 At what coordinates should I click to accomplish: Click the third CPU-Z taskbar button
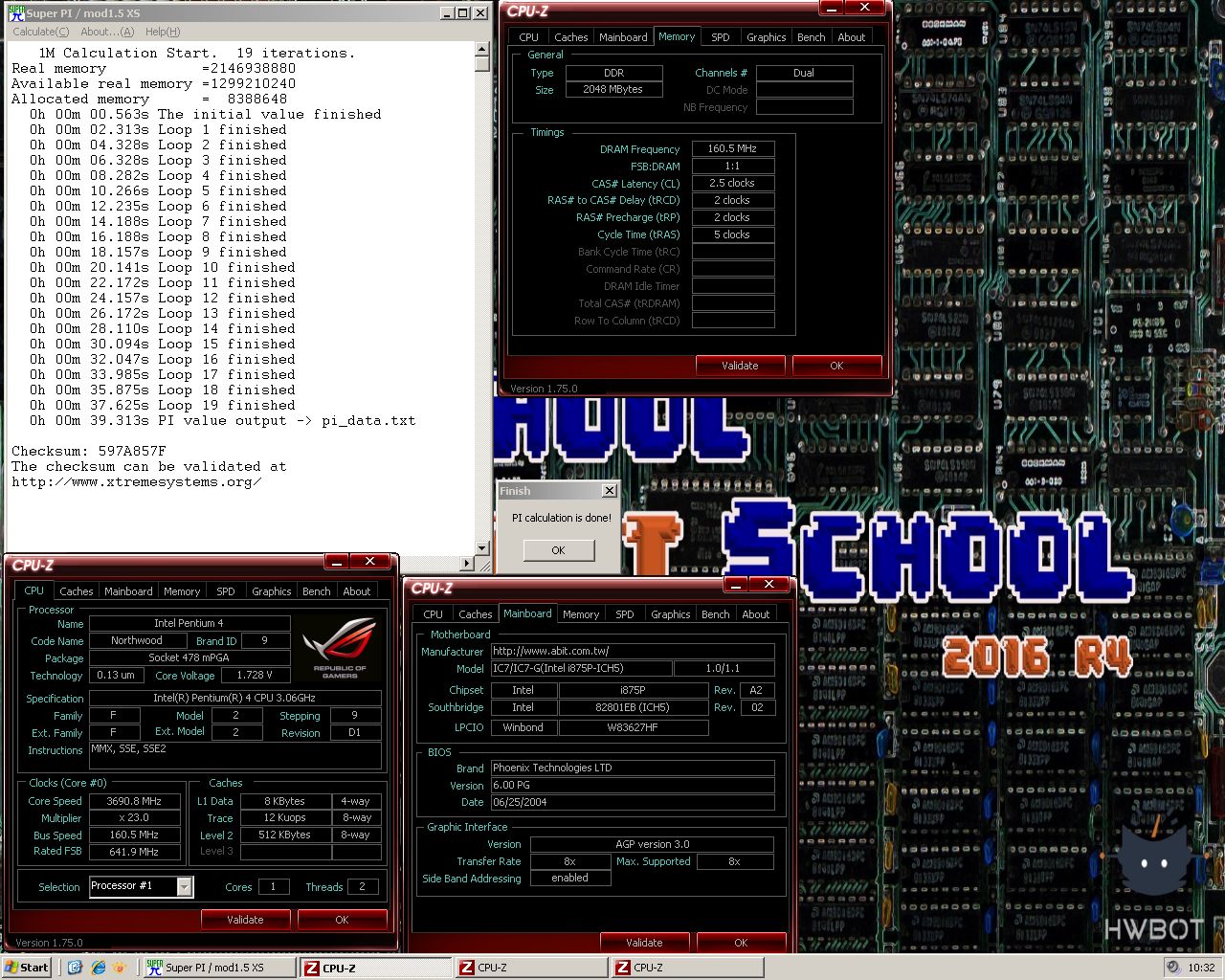(687, 968)
